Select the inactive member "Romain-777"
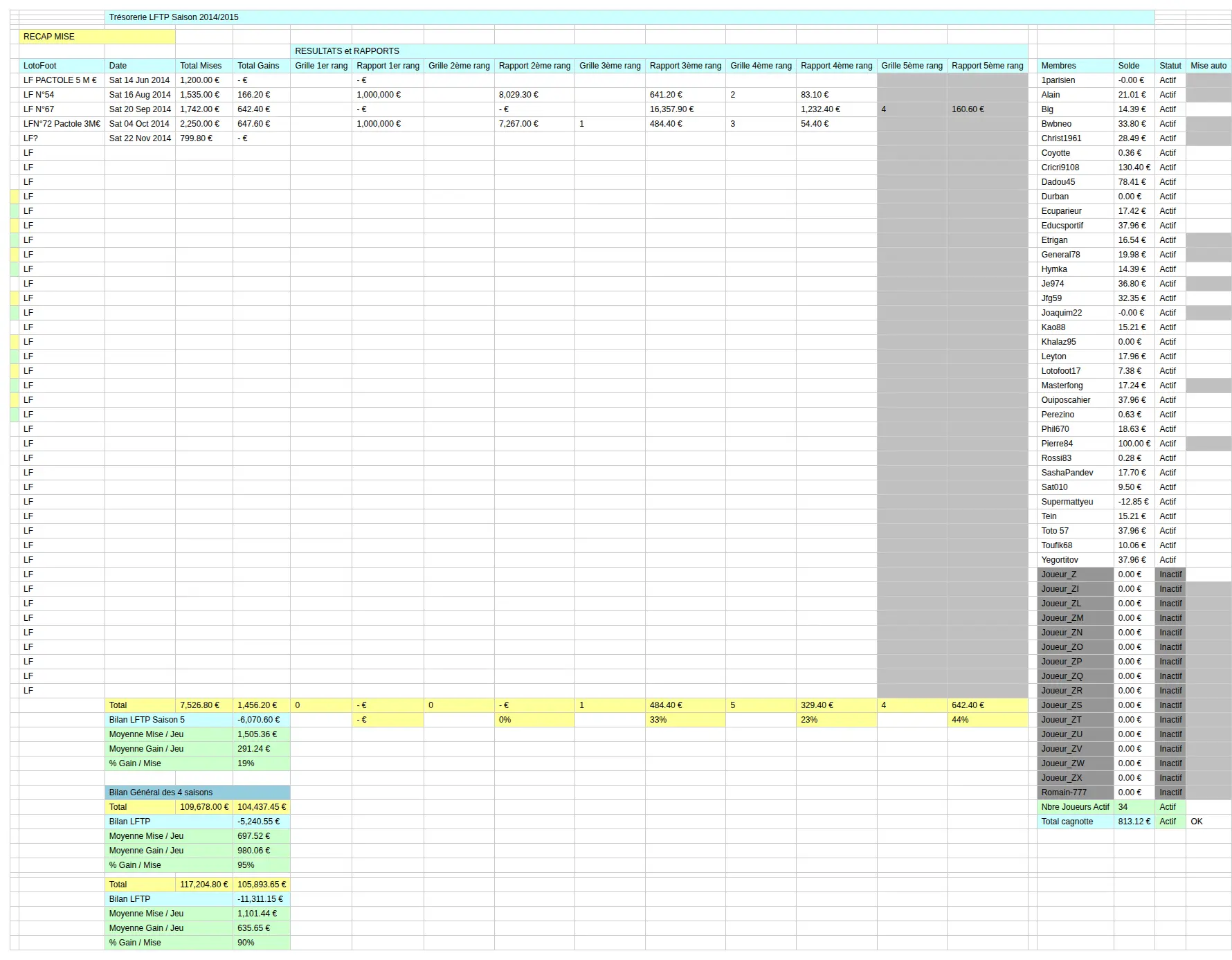Screen dimensions: 1232x960 tap(1076, 793)
